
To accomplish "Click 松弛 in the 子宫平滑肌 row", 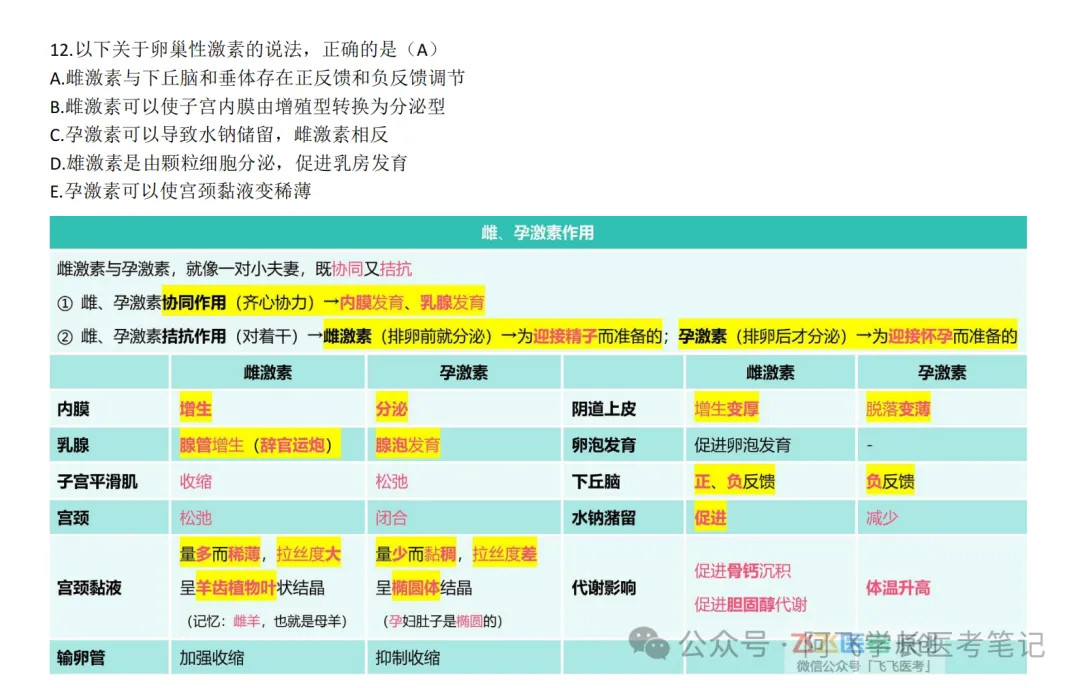I will pos(391,481).
